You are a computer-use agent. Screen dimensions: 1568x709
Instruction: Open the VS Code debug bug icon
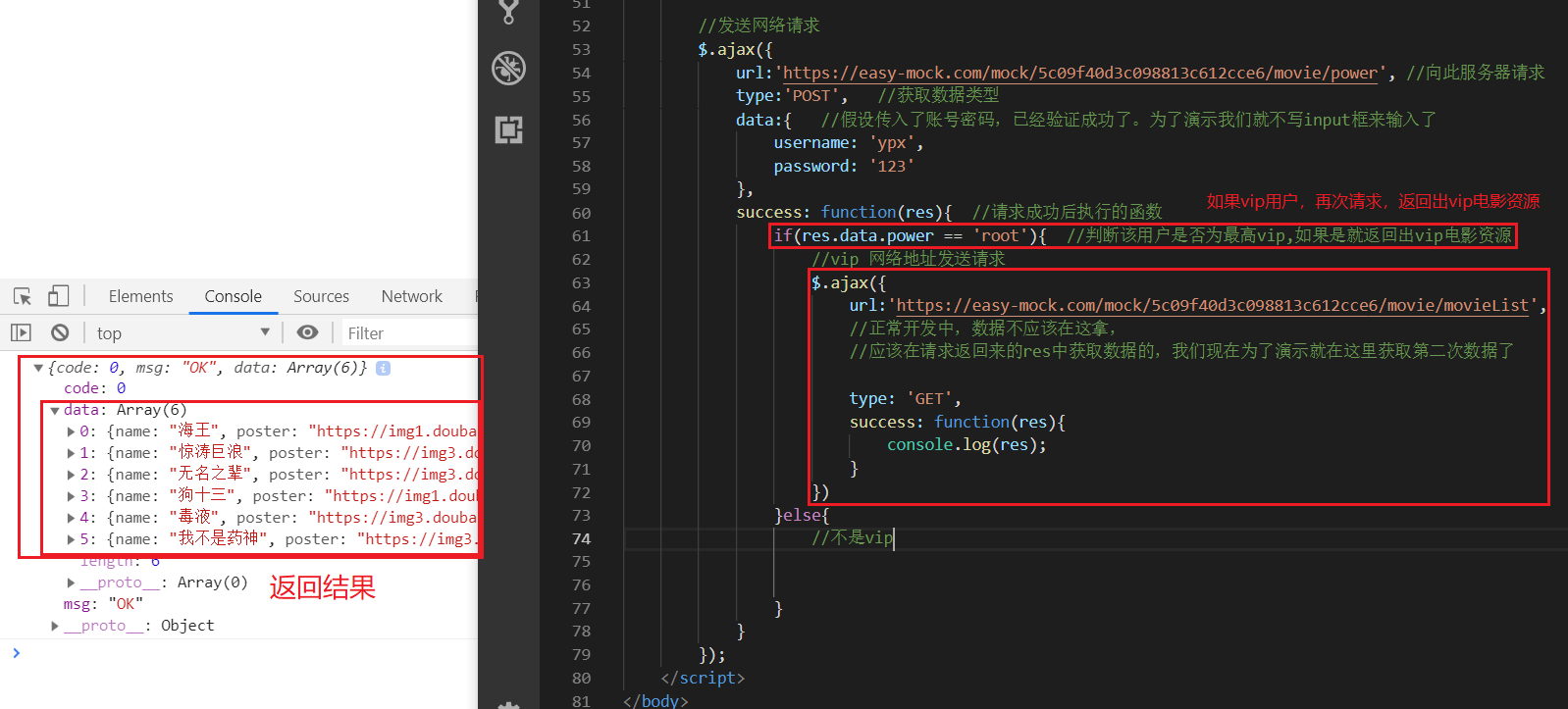[x=508, y=68]
